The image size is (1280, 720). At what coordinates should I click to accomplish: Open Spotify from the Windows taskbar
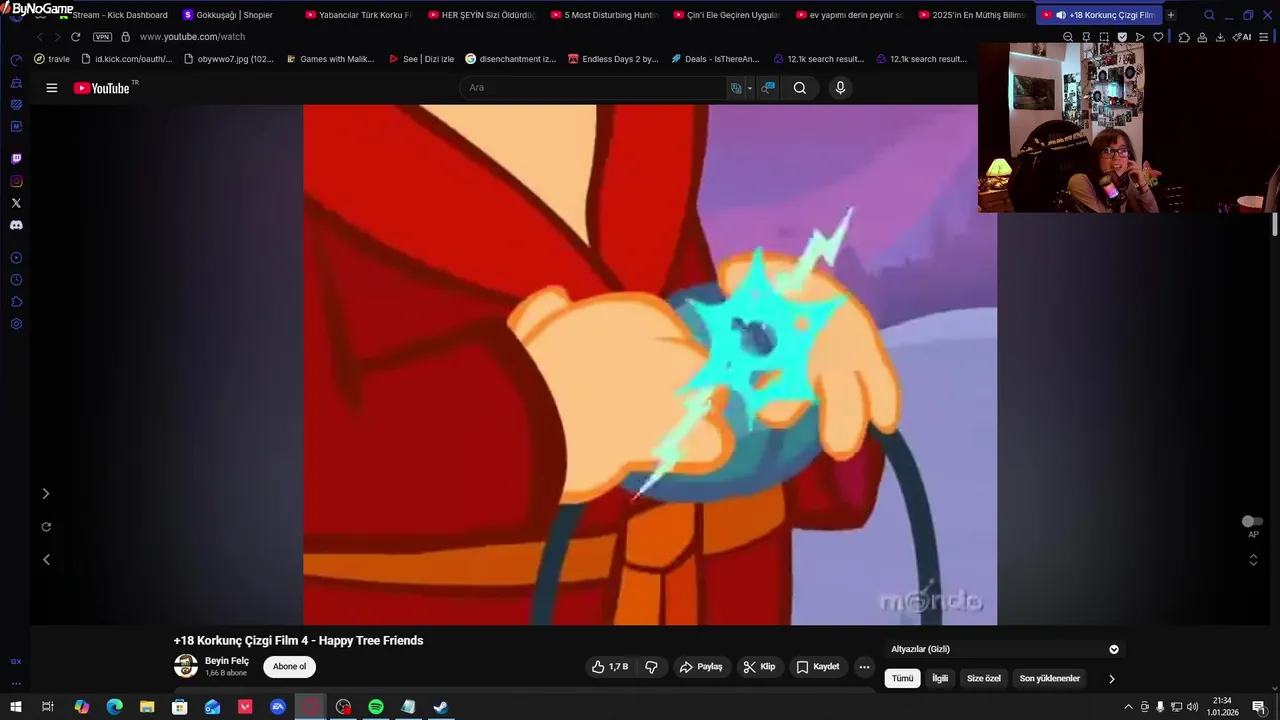point(376,707)
